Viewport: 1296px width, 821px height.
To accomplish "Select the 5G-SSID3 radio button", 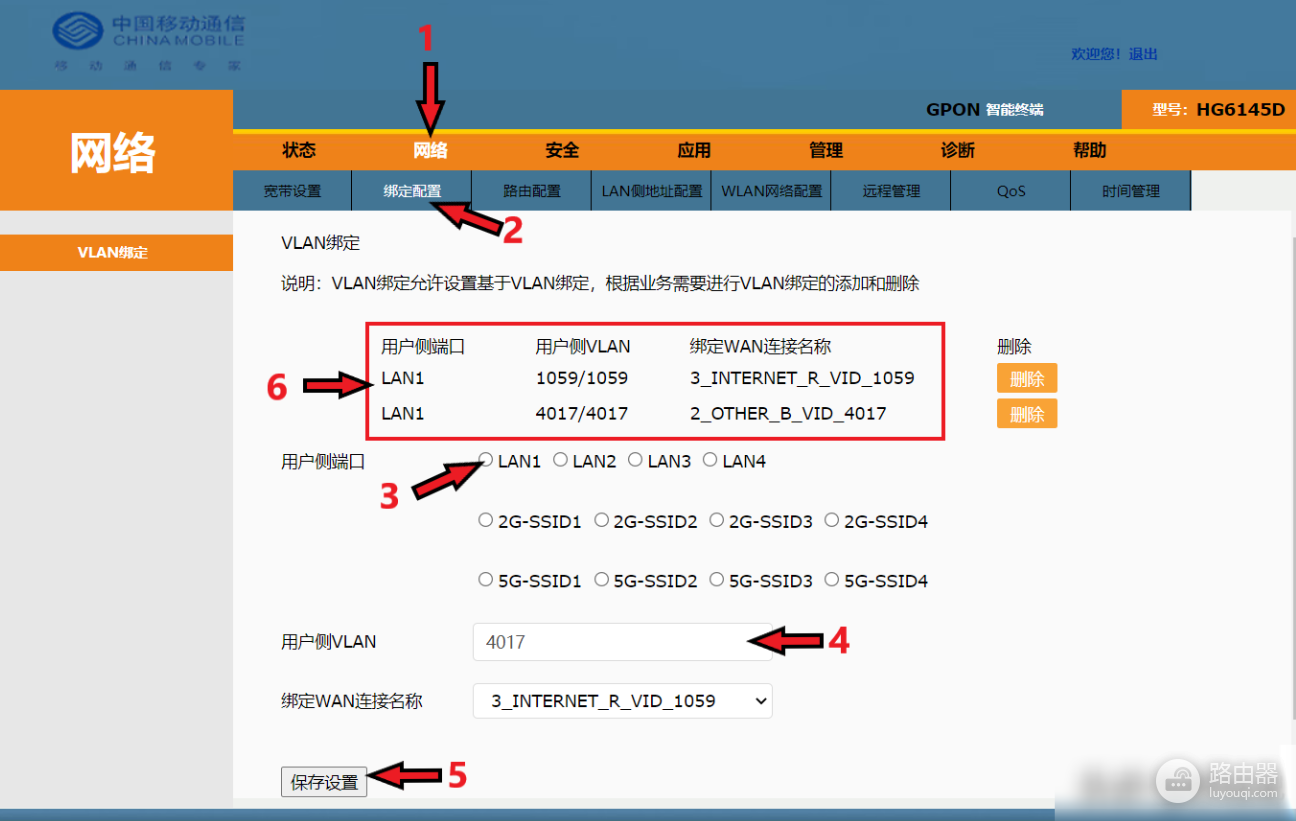I will click(x=717, y=579).
